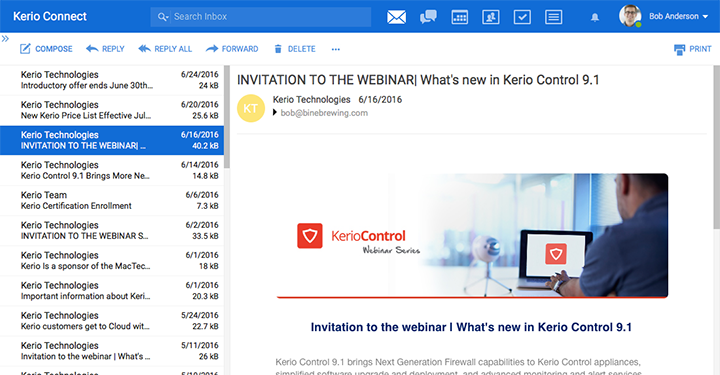The height and width of the screenshot is (375, 720).
Task: Click the Forward button
Action: (232, 49)
